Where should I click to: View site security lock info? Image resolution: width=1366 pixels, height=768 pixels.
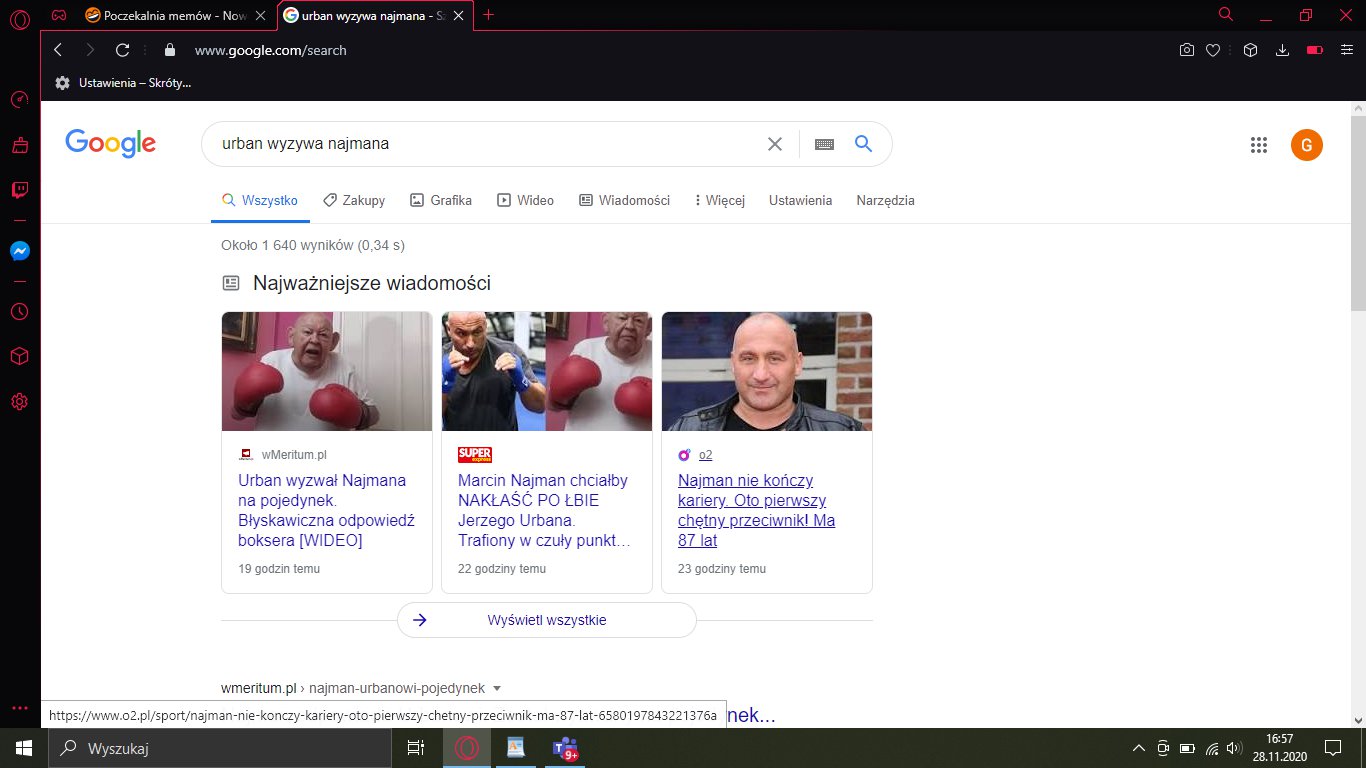tap(169, 50)
